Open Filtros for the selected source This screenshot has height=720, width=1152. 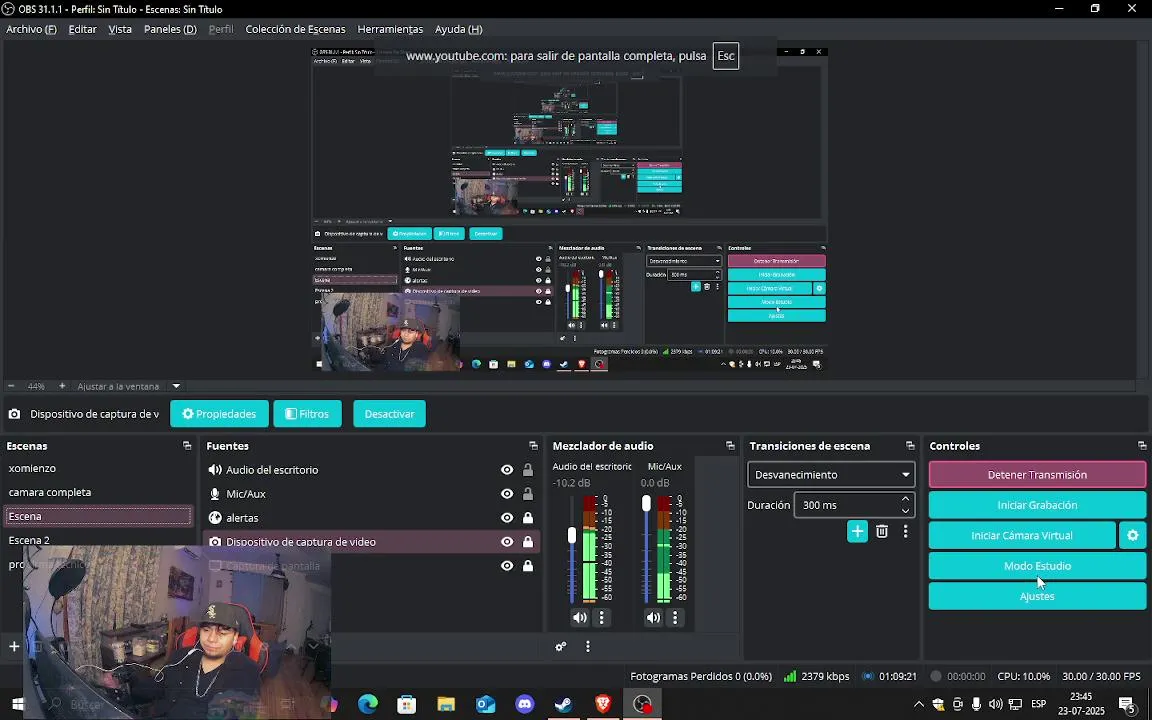tap(307, 414)
